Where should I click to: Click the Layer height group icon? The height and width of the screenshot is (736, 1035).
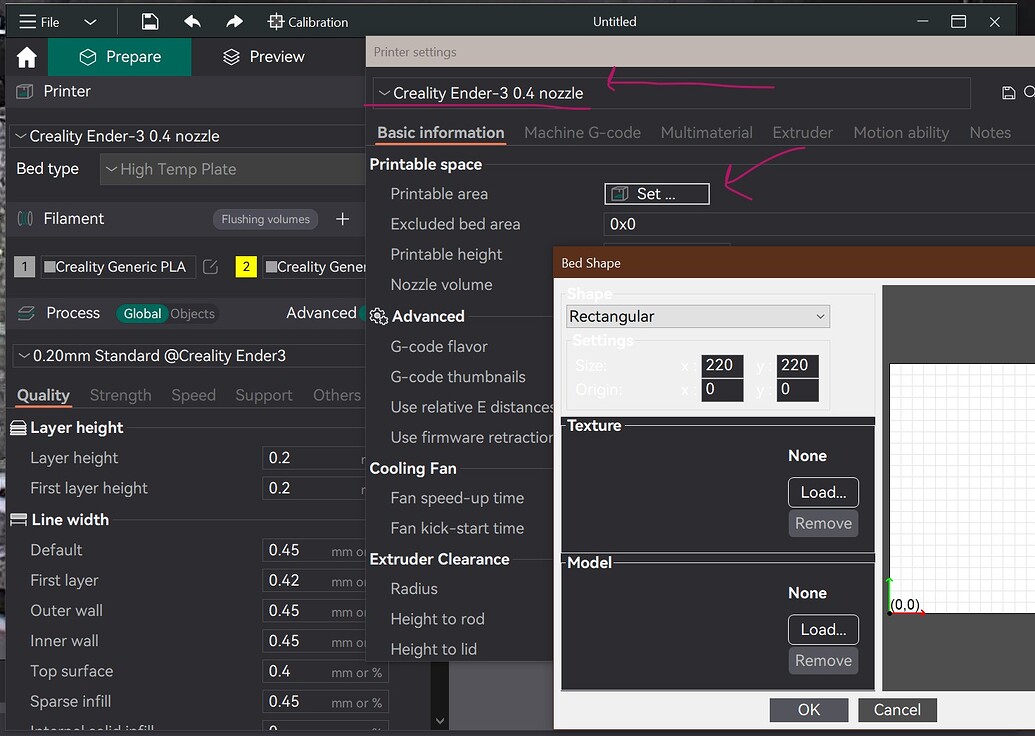pyautogui.click(x=18, y=428)
